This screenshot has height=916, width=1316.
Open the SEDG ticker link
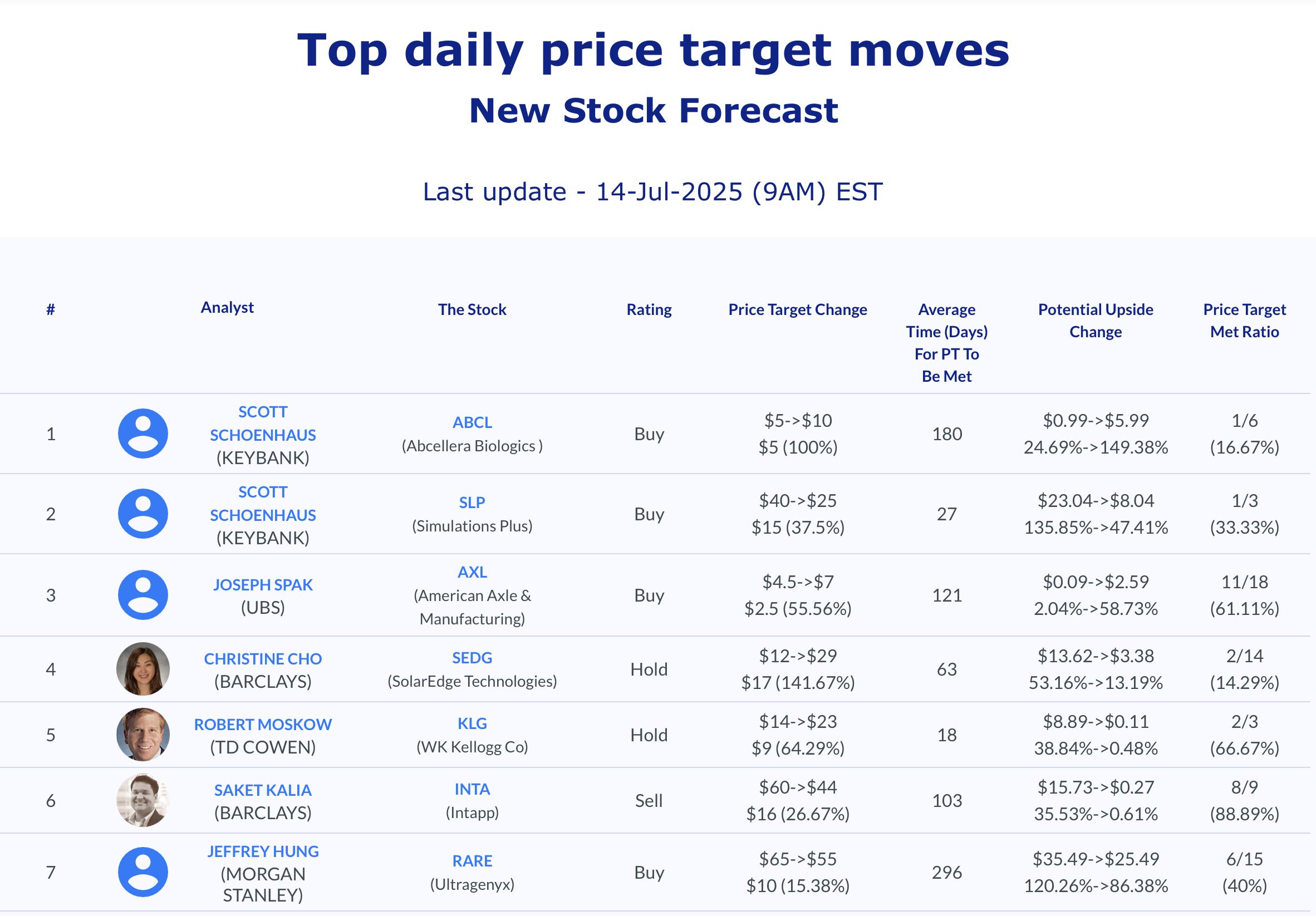pos(472,658)
